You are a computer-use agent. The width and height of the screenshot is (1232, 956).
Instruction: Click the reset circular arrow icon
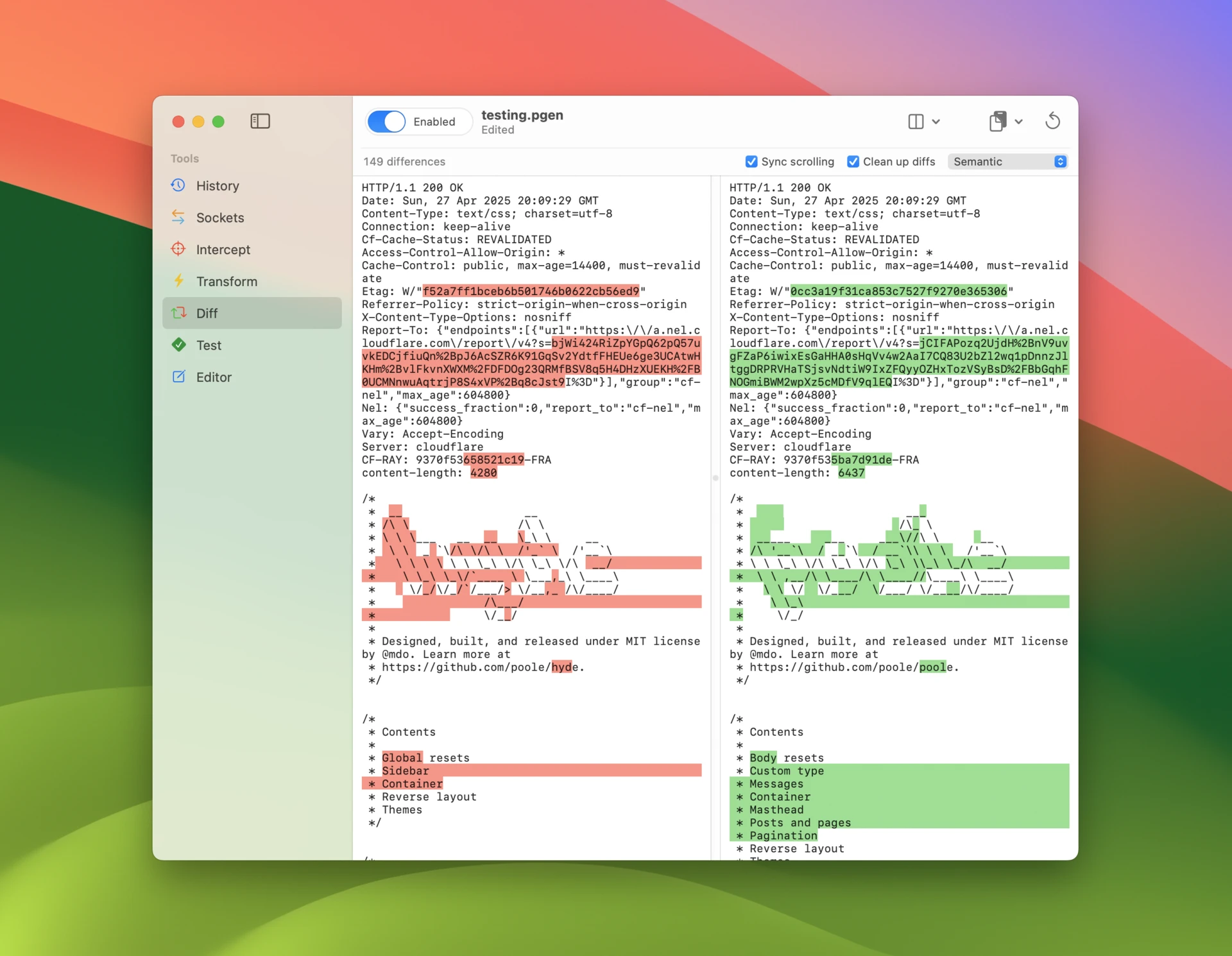(1052, 121)
